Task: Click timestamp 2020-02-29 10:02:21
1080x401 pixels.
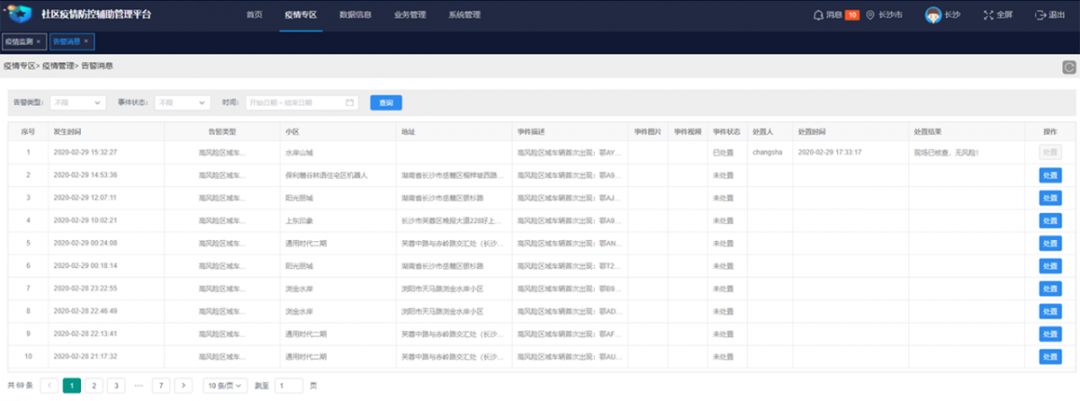Action: (x=85, y=220)
